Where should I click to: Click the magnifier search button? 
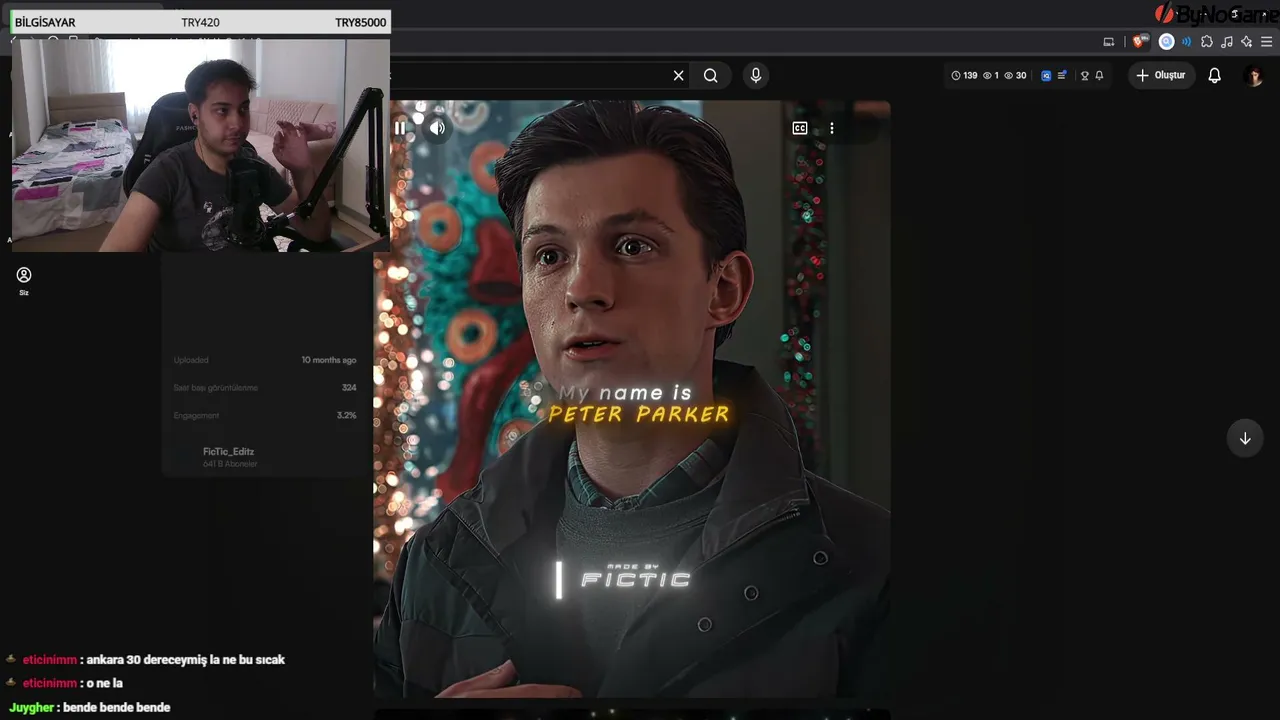pyautogui.click(x=710, y=75)
